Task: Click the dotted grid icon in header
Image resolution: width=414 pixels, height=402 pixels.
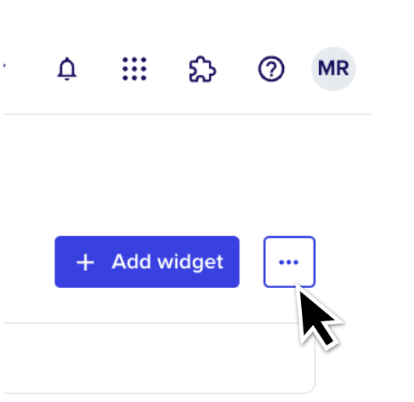Action: coord(134,69)
